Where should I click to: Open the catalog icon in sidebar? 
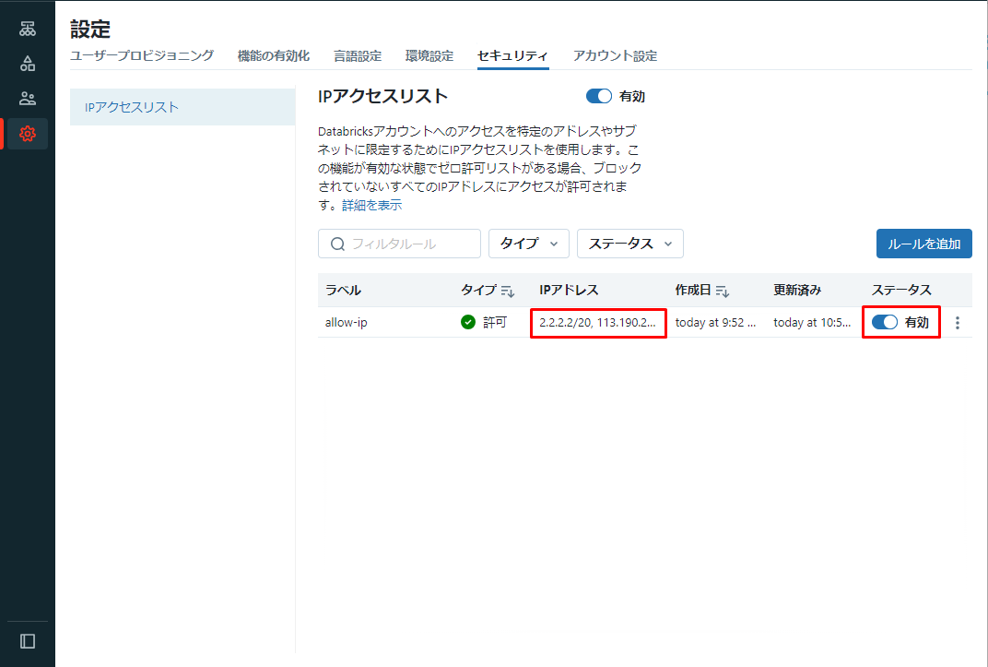(x=28, y=63)
